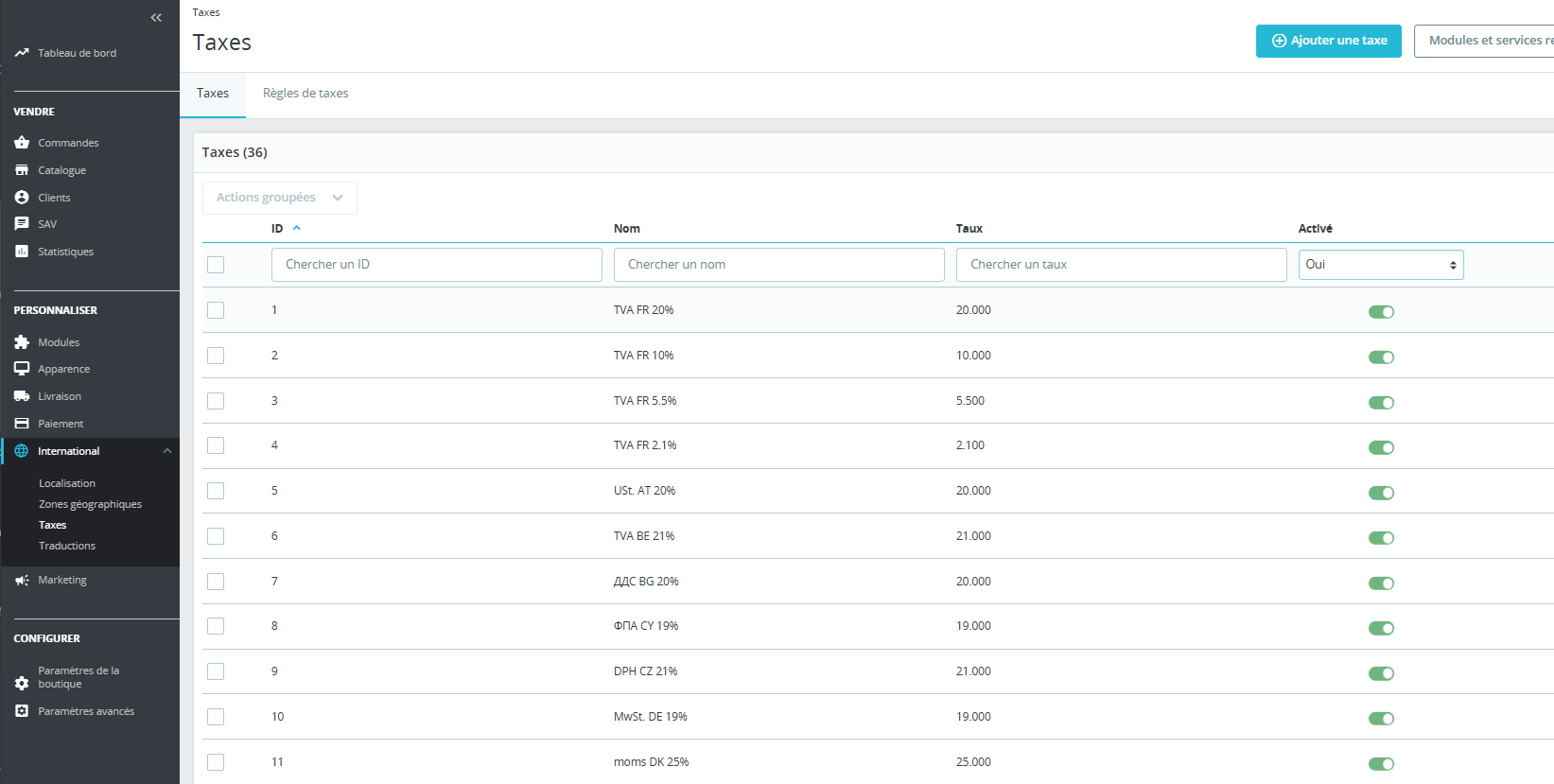Open SAV chat bubble icon
Viewport: 1554px width, 784px height.
click(x=22, y=224)
